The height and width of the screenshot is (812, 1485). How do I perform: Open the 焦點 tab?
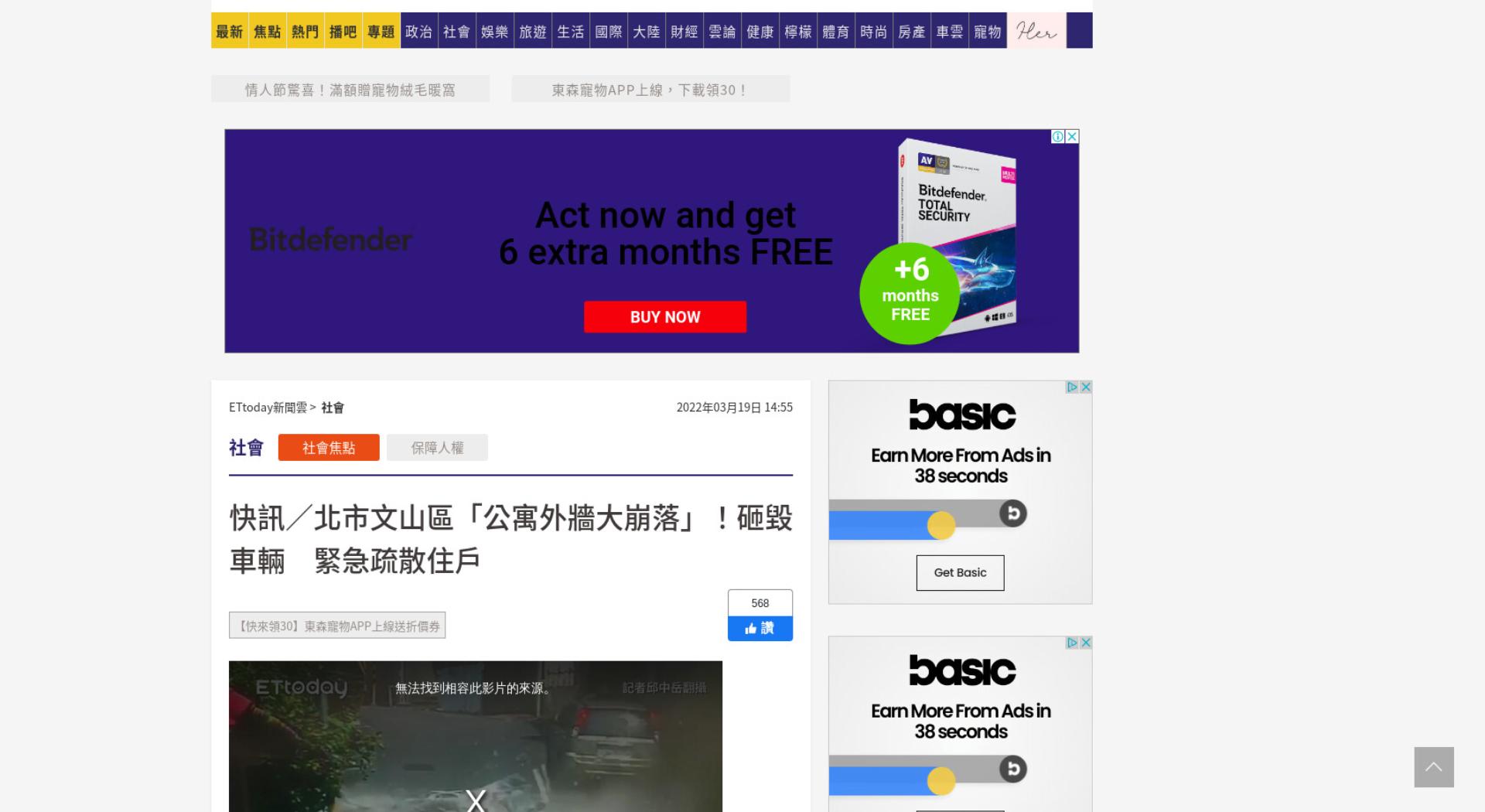268,31
